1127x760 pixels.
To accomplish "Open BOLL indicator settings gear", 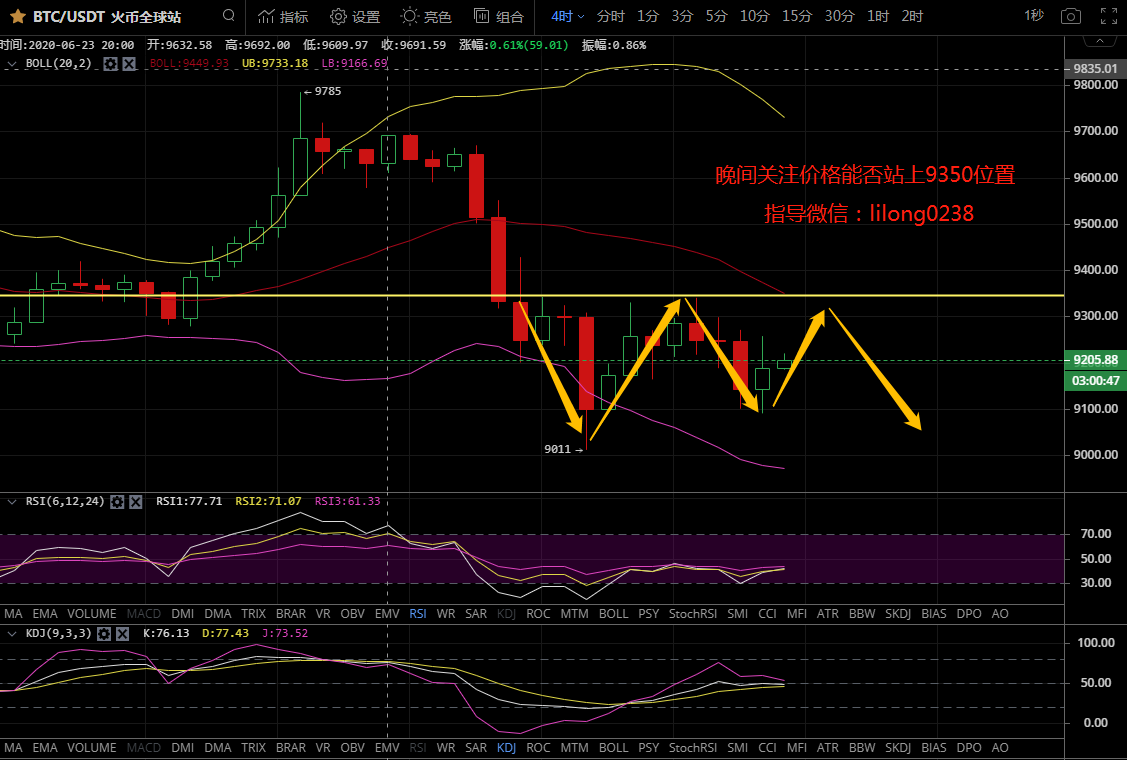I will (x=111, y=63).
